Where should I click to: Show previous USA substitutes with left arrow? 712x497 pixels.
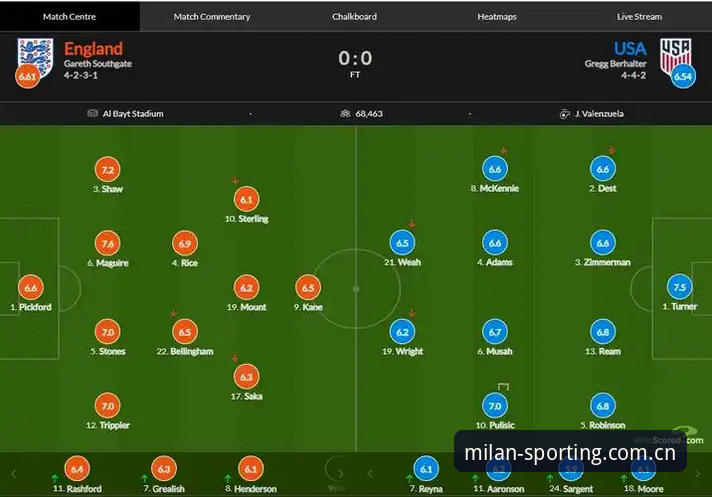370,474
